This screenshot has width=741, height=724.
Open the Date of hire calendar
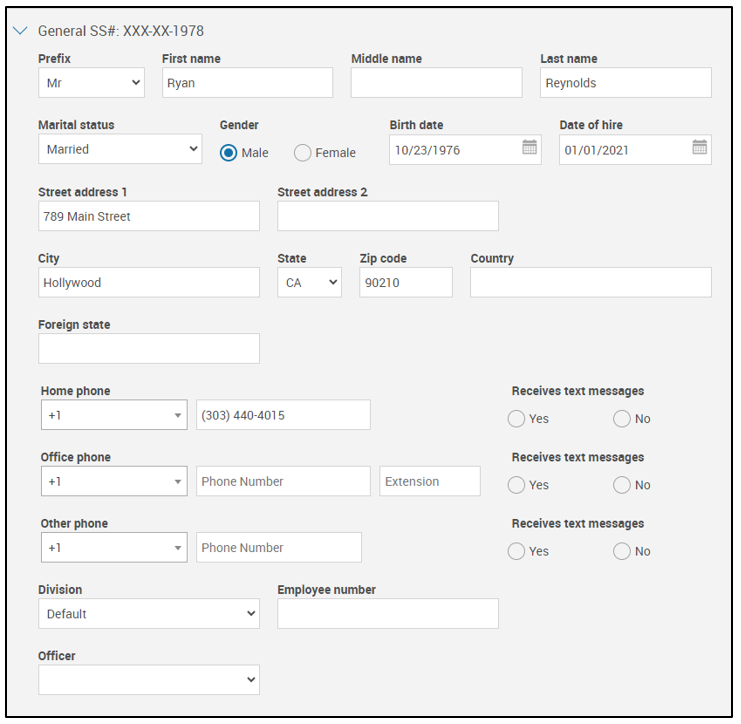(x=699, y=149)
